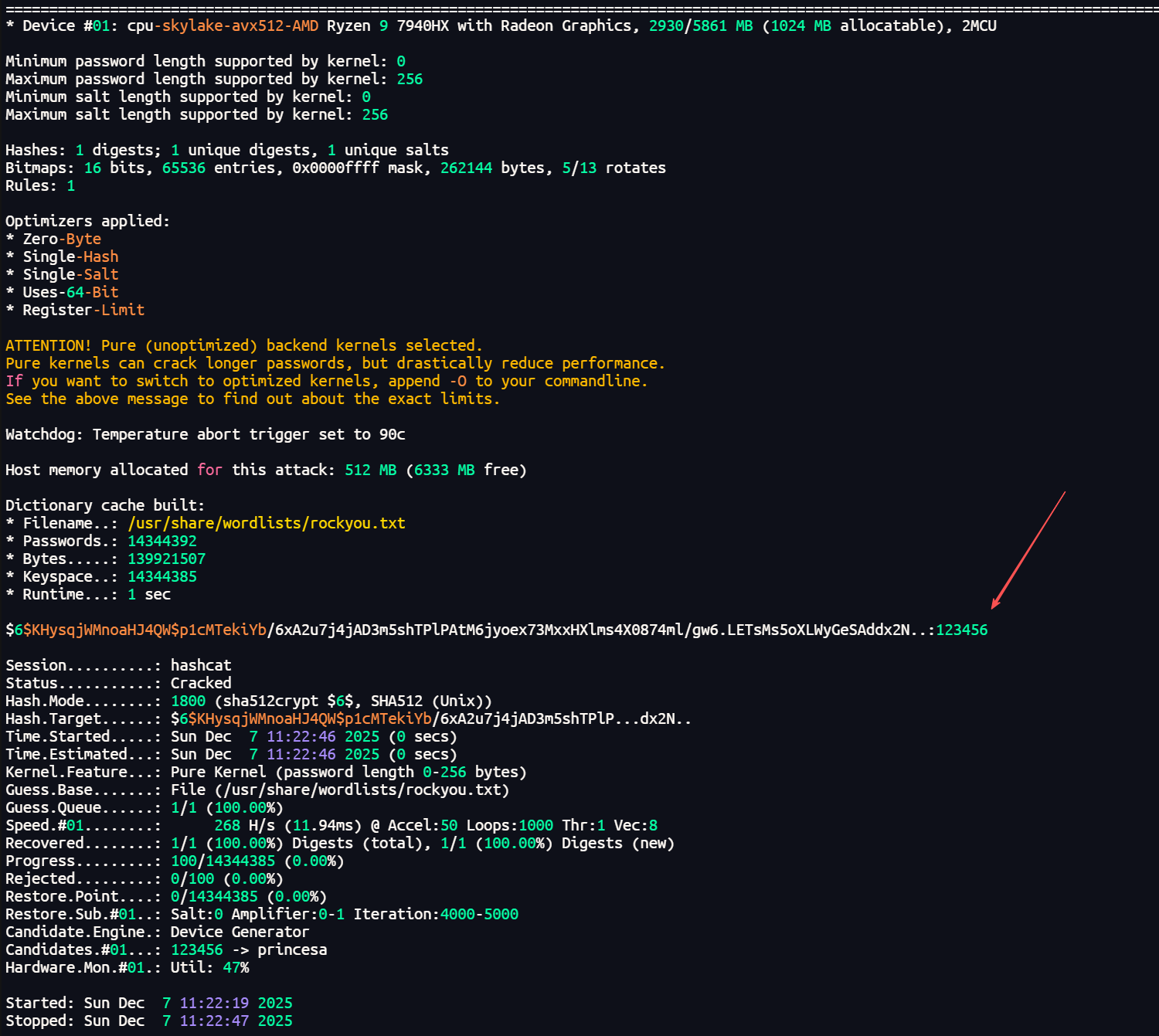Click the Hash.Mode value 1800

tap(189, 701)
